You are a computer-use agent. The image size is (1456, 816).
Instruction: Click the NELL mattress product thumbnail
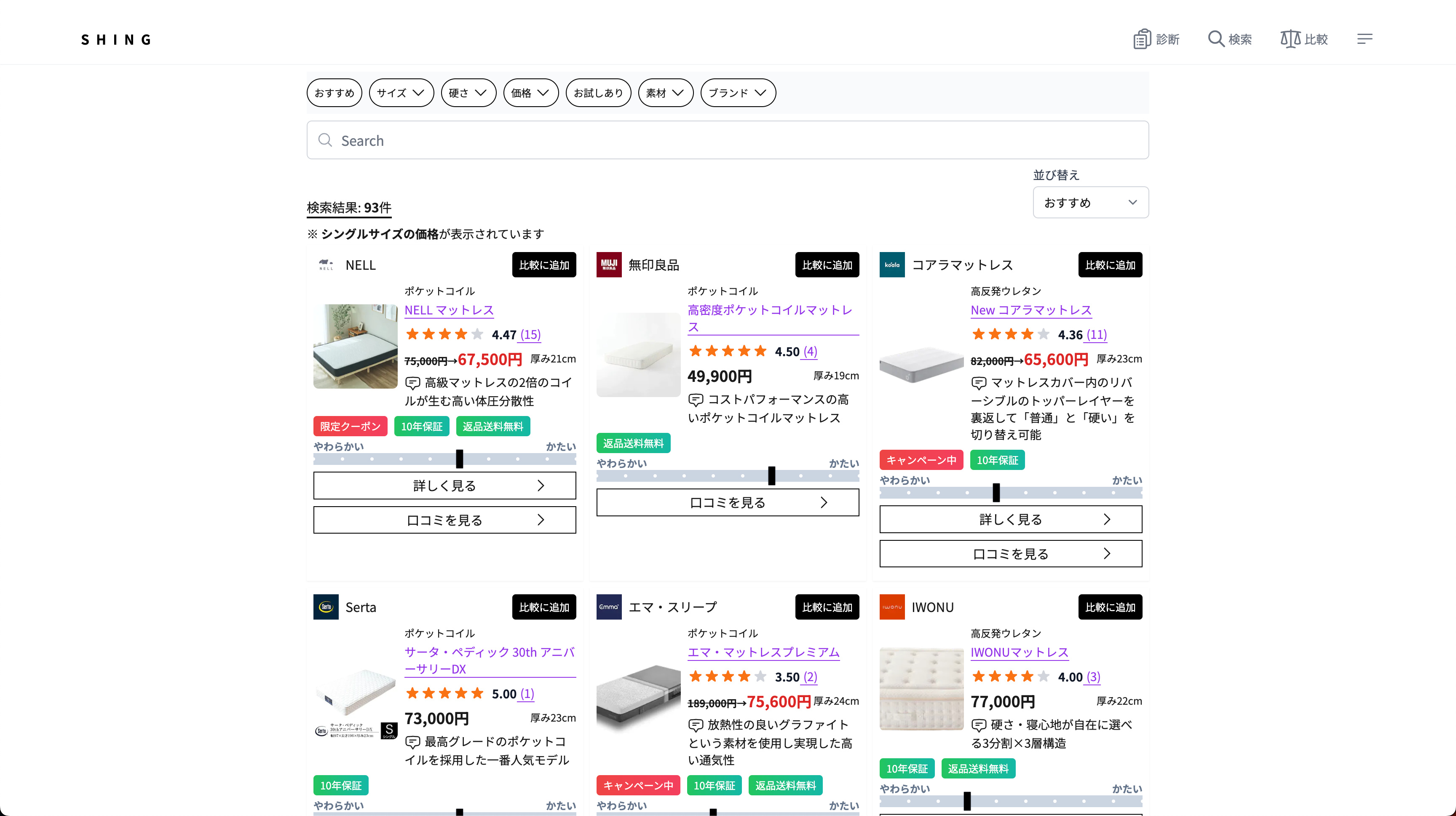click(356, 346)
